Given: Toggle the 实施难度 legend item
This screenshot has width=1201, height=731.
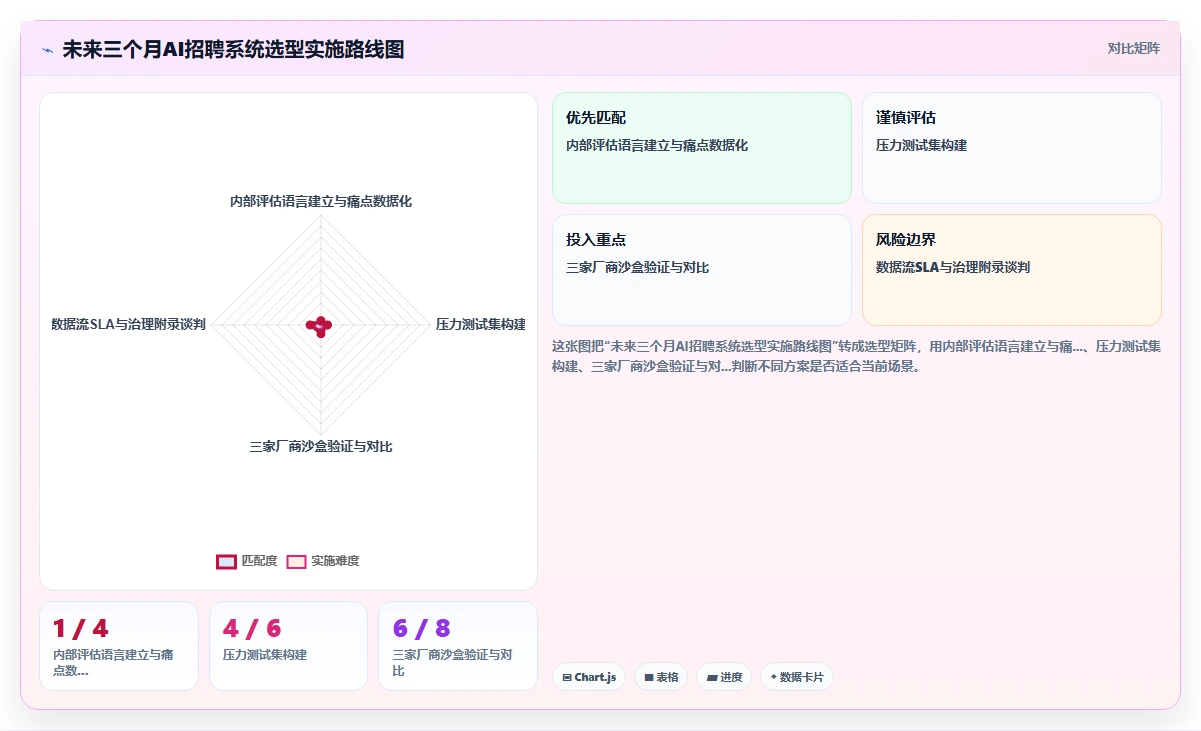Looking at the screenshot, I should pyautogui.click(x=323, y=561).
